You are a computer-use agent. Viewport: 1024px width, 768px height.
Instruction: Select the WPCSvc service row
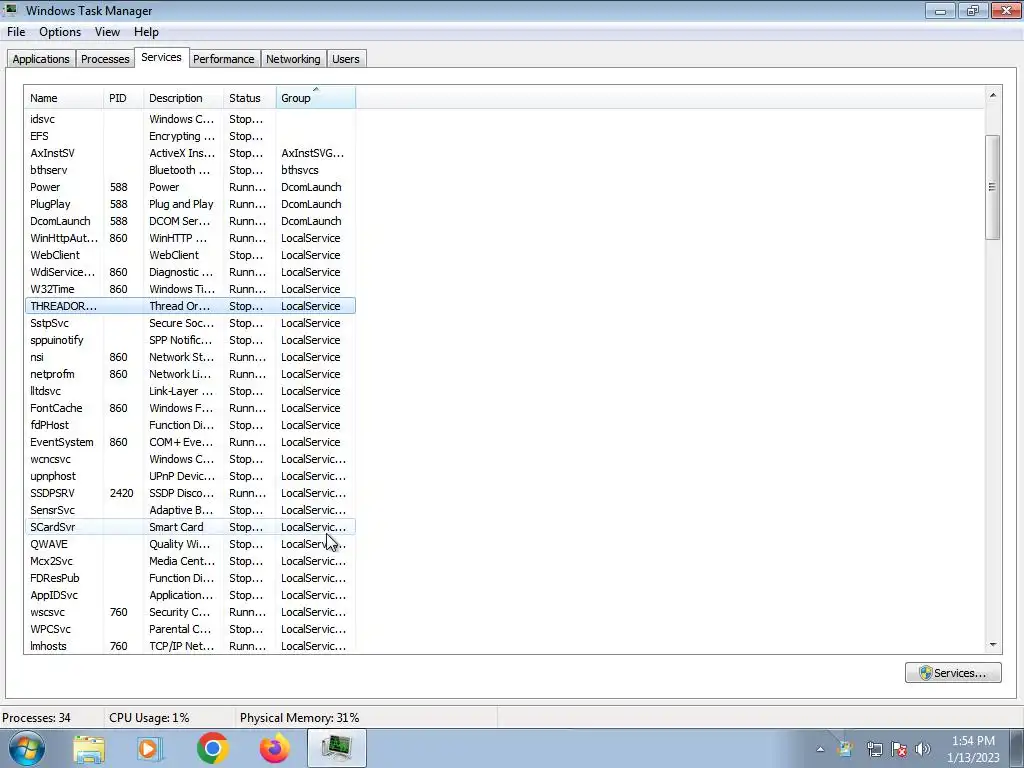(x=190, y=628)
